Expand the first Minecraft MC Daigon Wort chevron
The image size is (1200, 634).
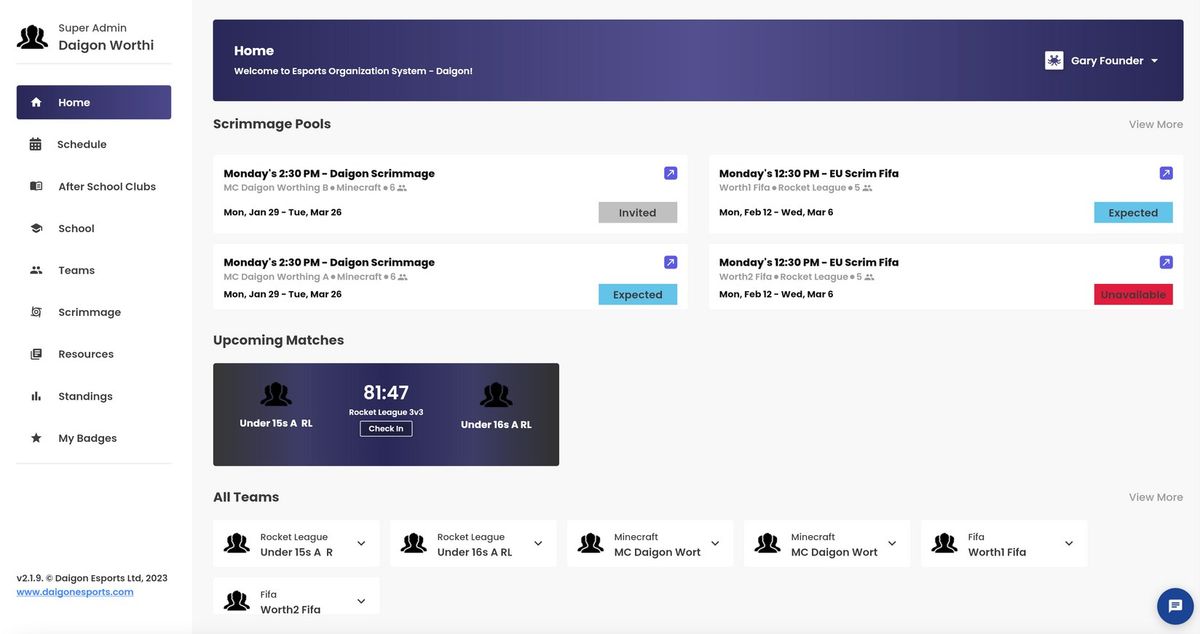715,544
